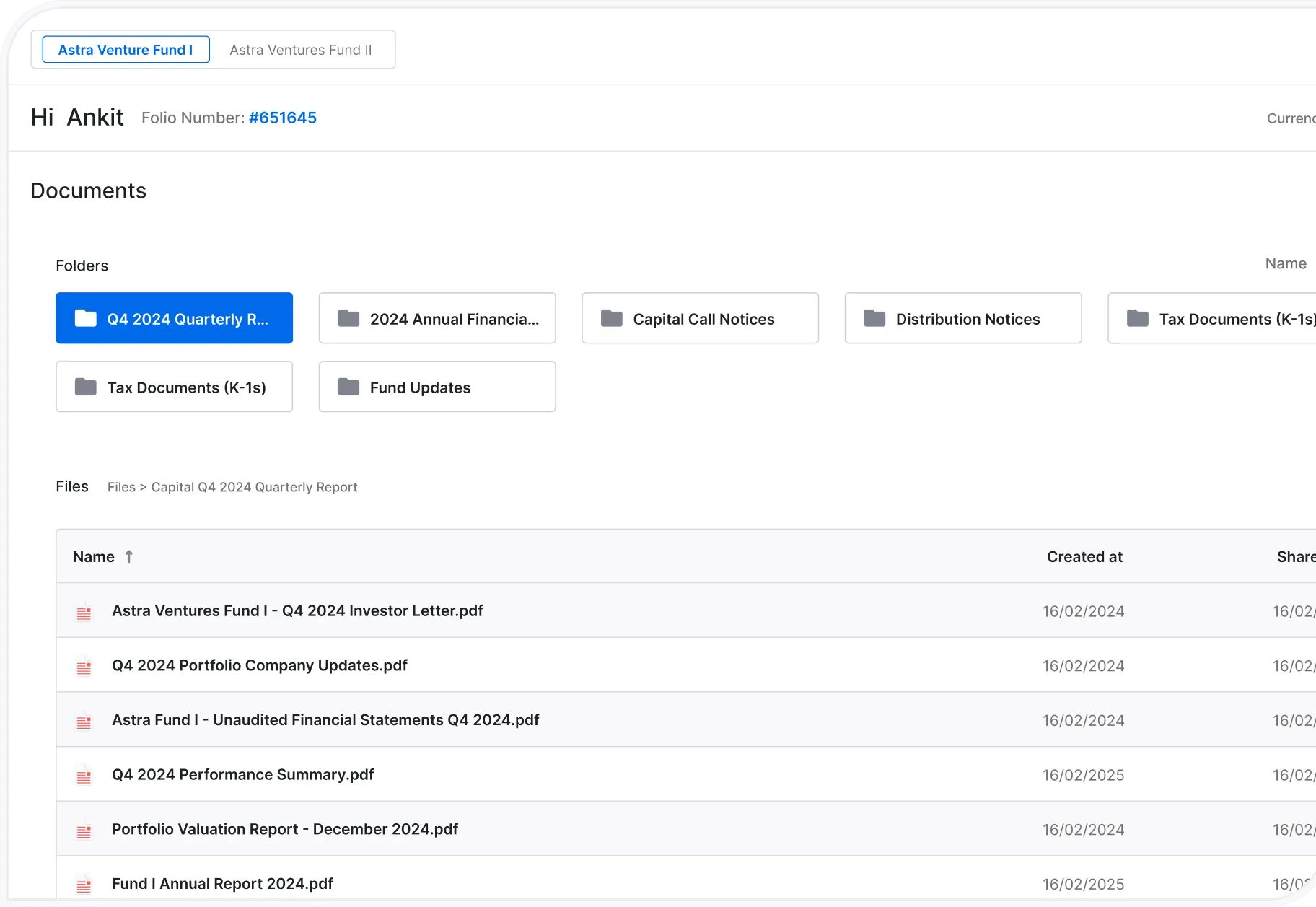The width and height of the screenshot is (1316, 907).
Task: Click created date of Portfolio Valuation Report - December 2024.pdf
Action: click(x=1083, y=830)
